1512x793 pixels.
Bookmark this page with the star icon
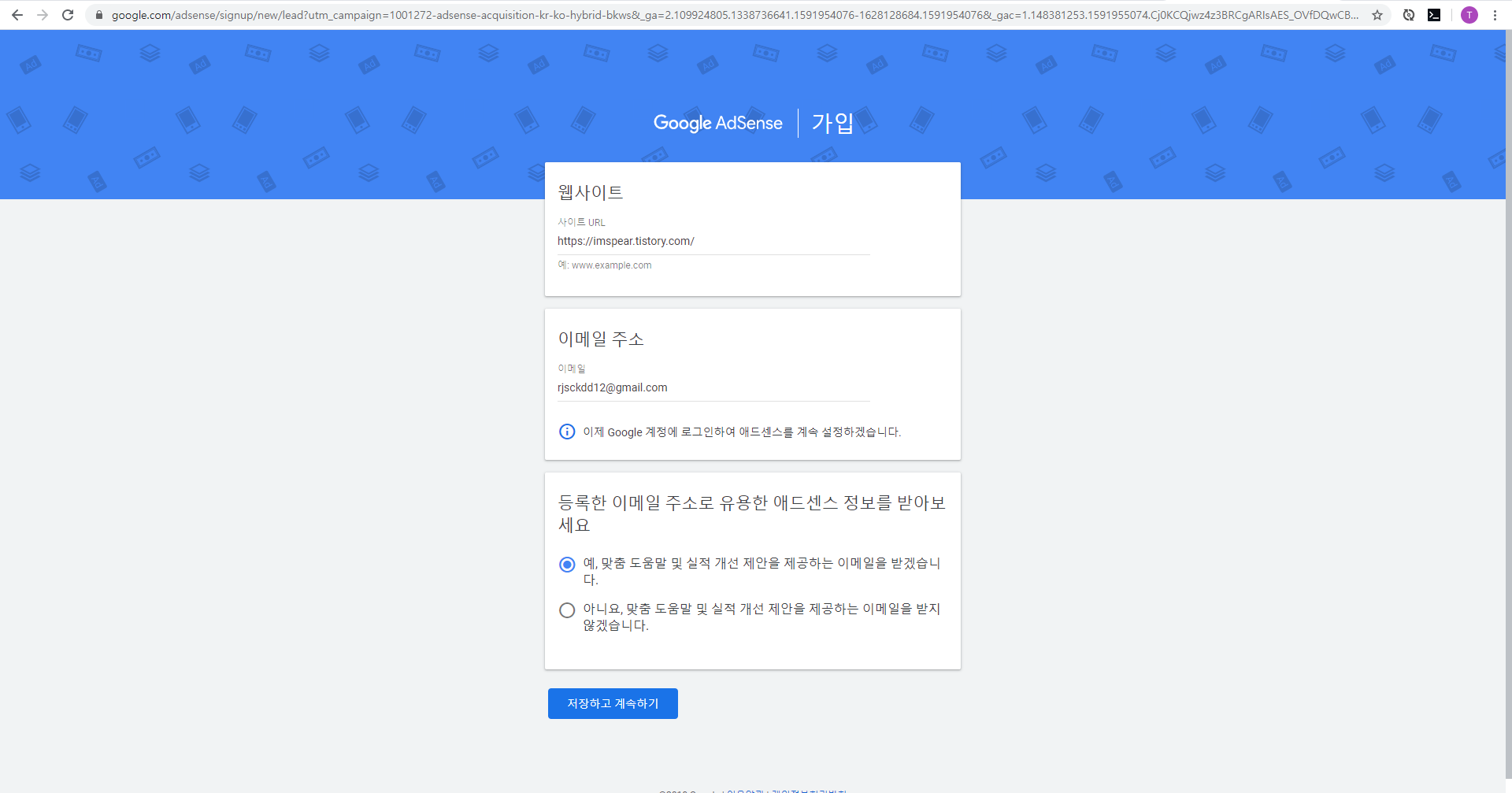click(1377, 15)
